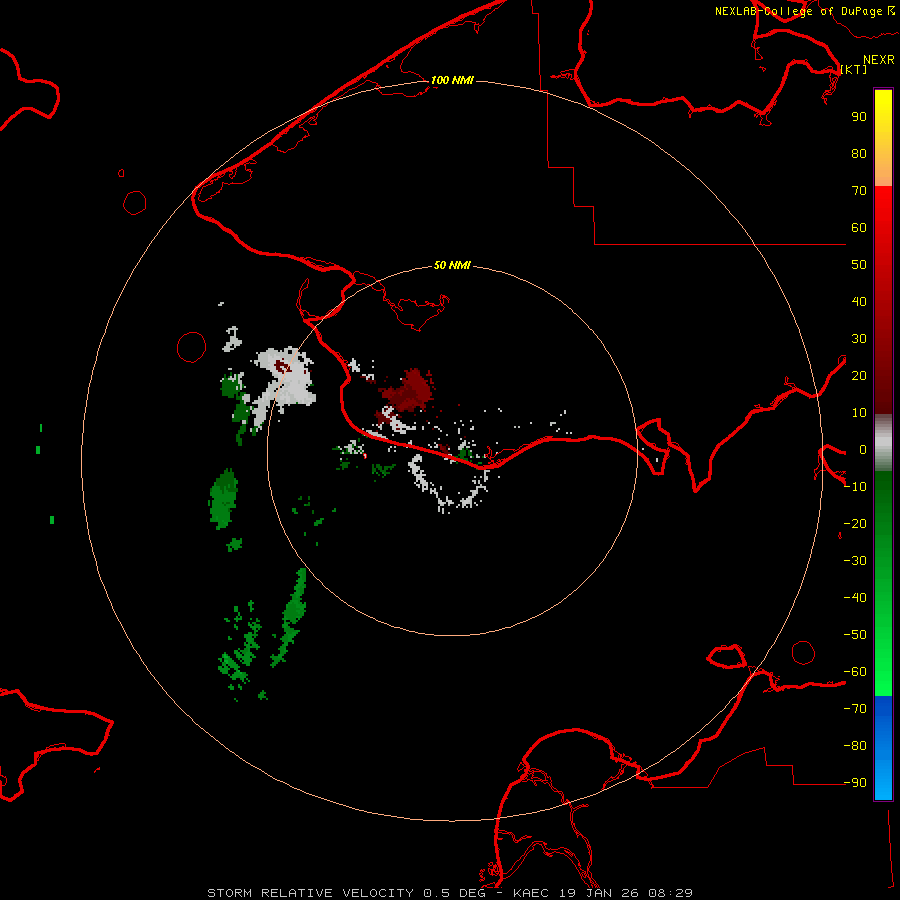Click the positive 80 scale value

coord(859,153)
